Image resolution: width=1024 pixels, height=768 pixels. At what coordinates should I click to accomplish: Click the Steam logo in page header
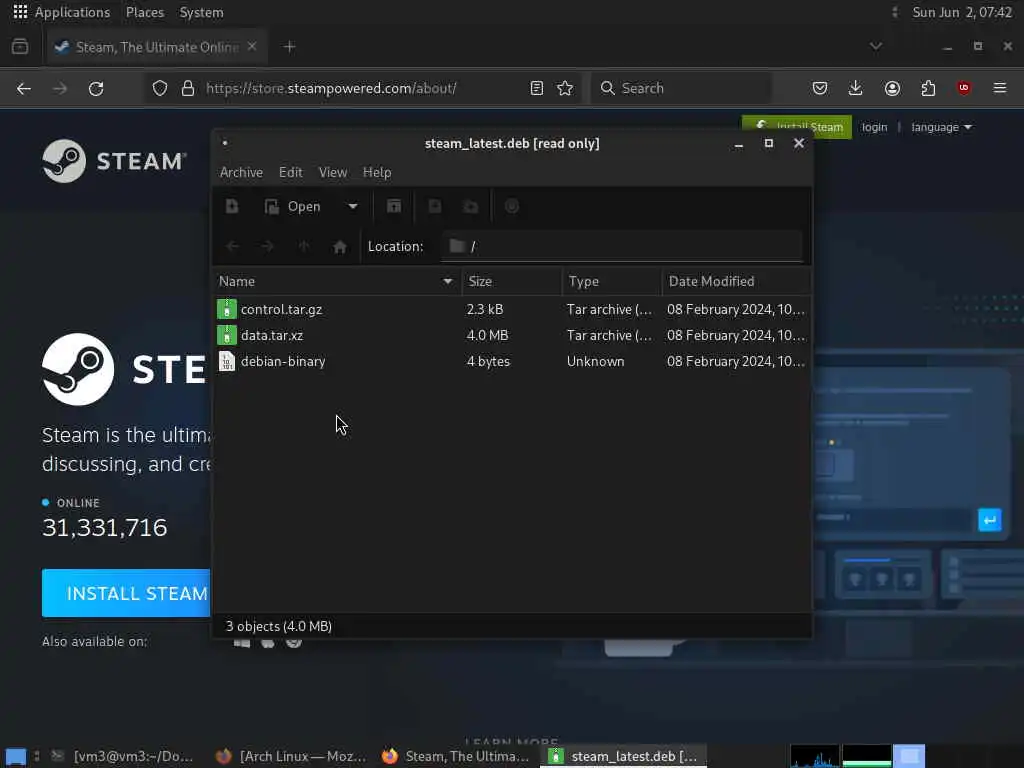(114, 161)
